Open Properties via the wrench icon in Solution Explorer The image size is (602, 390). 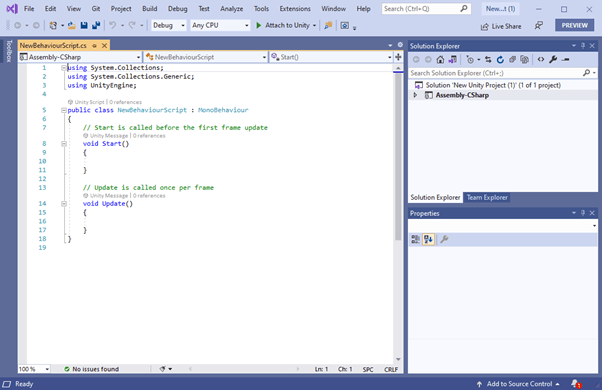click(553, 59)
